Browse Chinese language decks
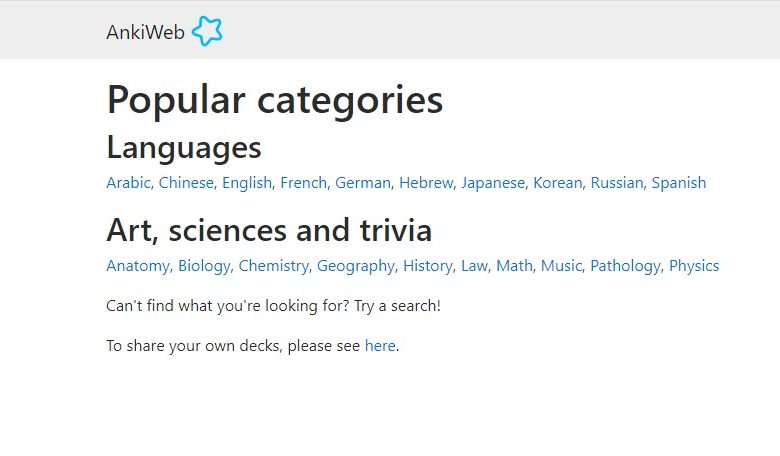This screenshot has width=780, height=456. pyautogui.click(x=186, y=182)
